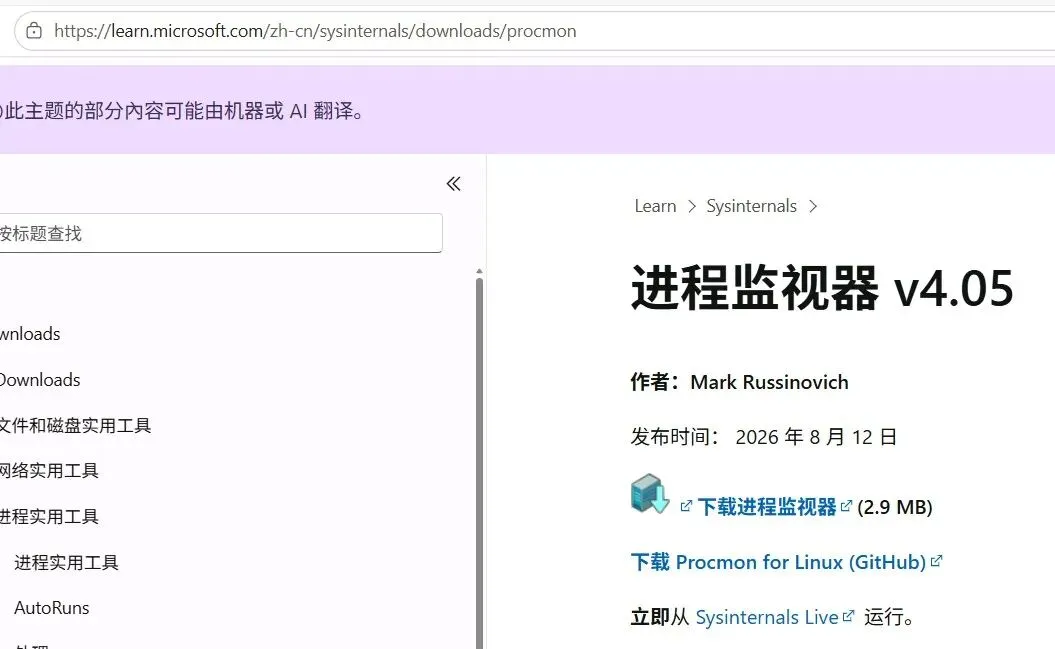Viewport: 1055px width, 649px height.
Task: Select 网络实用工具 in sidebar
Action: coord(49,470)
